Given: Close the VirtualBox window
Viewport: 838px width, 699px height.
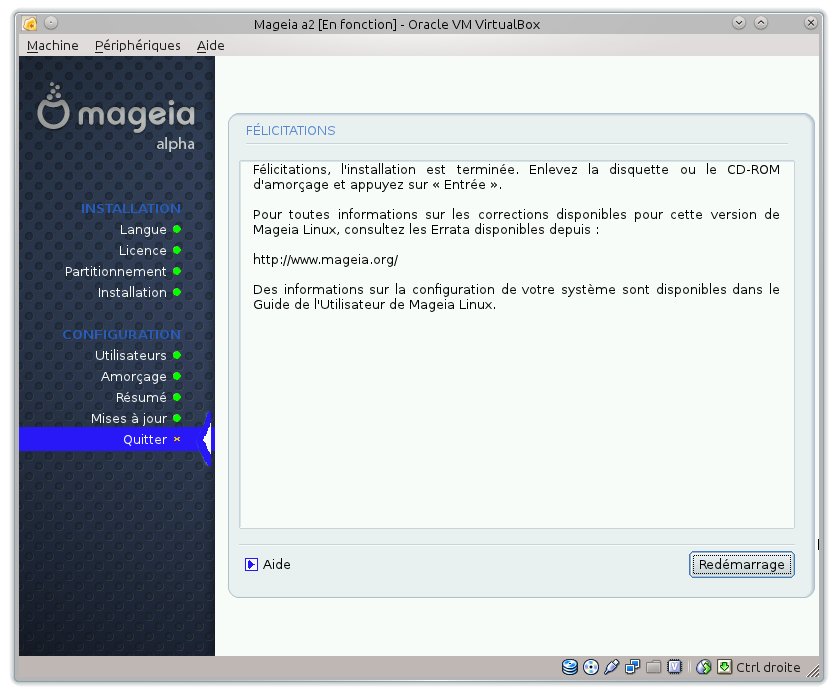Looking at the screenshot, I should click(811, 23).
